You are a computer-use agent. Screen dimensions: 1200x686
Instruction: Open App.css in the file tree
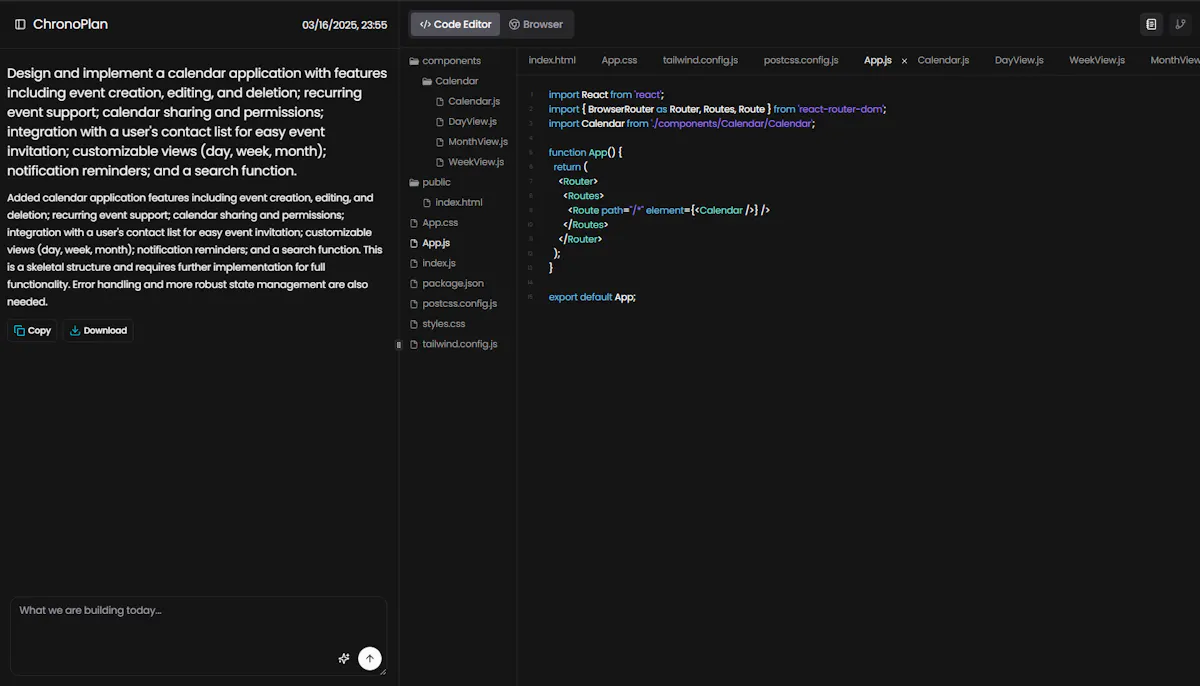[433, 222]
